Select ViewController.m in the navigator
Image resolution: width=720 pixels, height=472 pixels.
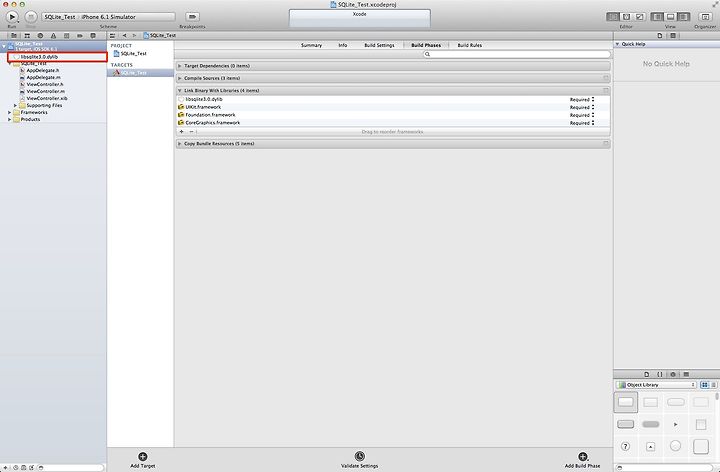click(45, 91)
